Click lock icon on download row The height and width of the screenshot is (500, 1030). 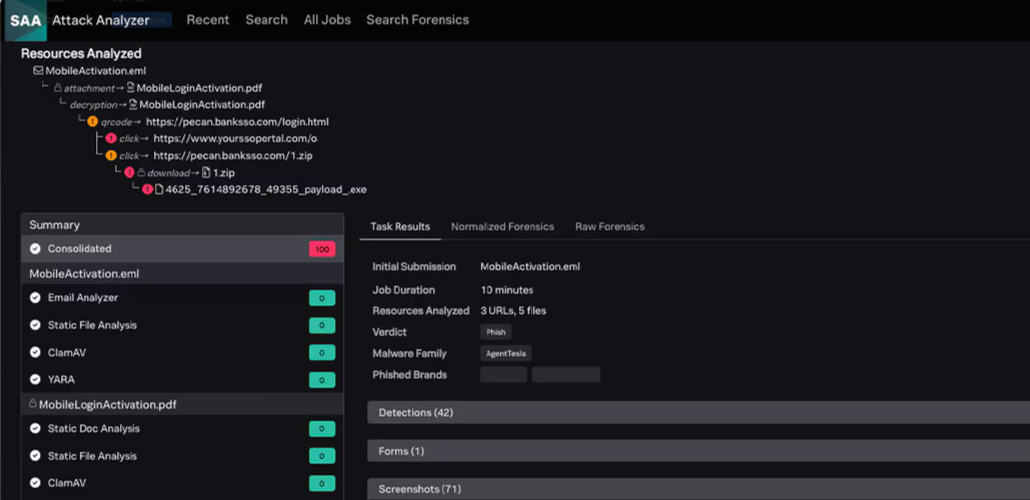[141, 173]
